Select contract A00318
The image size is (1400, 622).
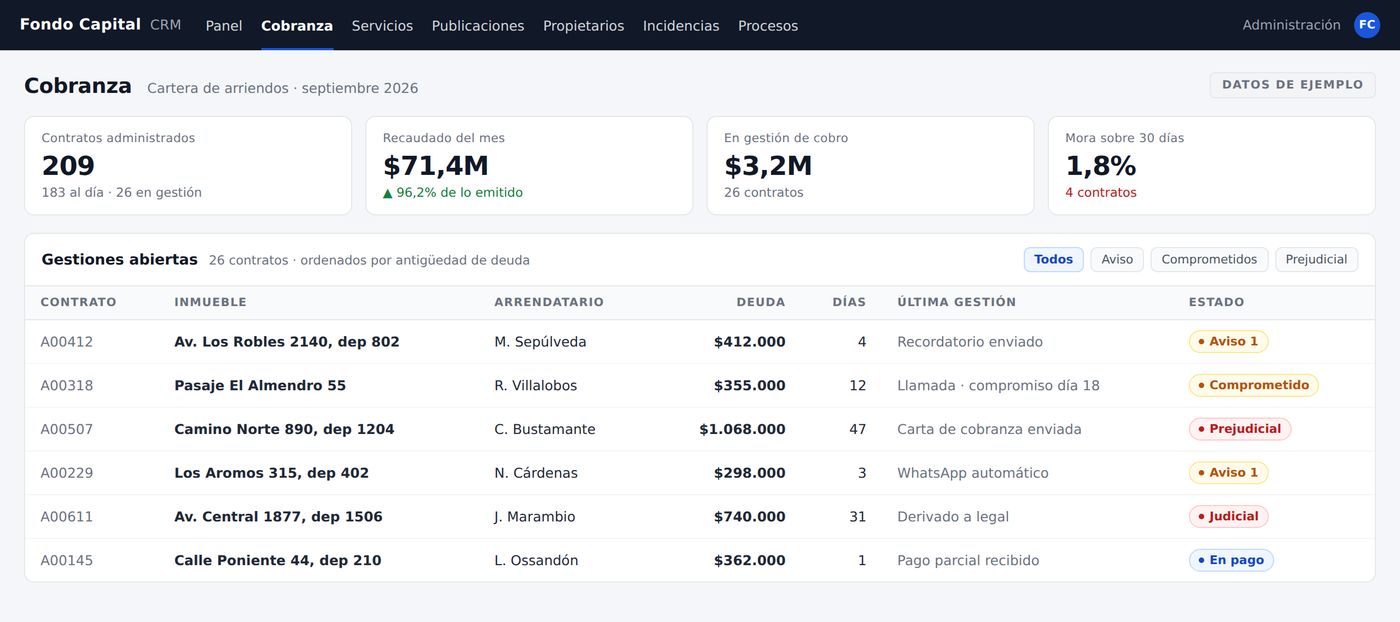point(67,386)
